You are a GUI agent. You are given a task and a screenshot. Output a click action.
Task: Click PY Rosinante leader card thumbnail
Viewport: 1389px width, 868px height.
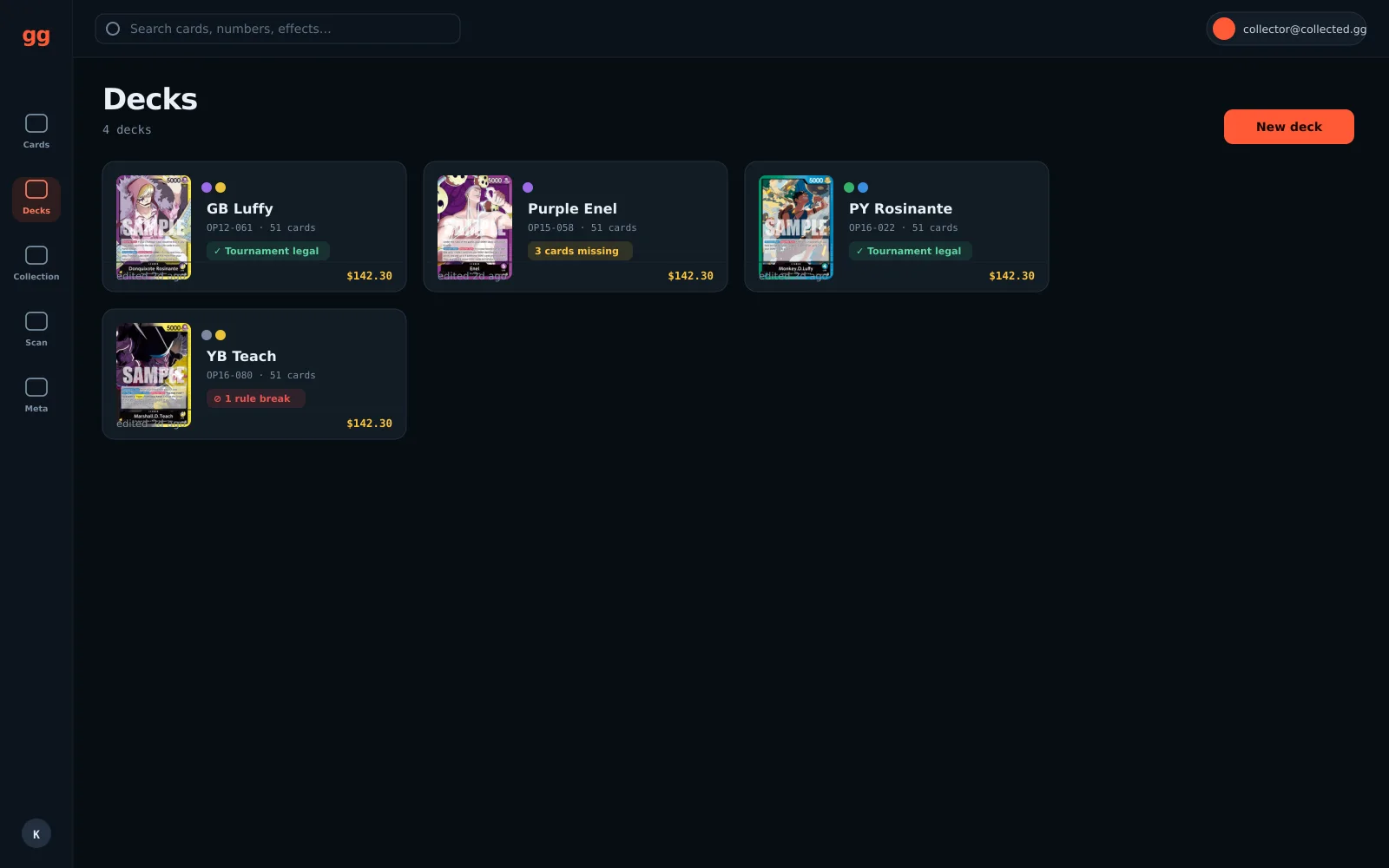[796, 227]
